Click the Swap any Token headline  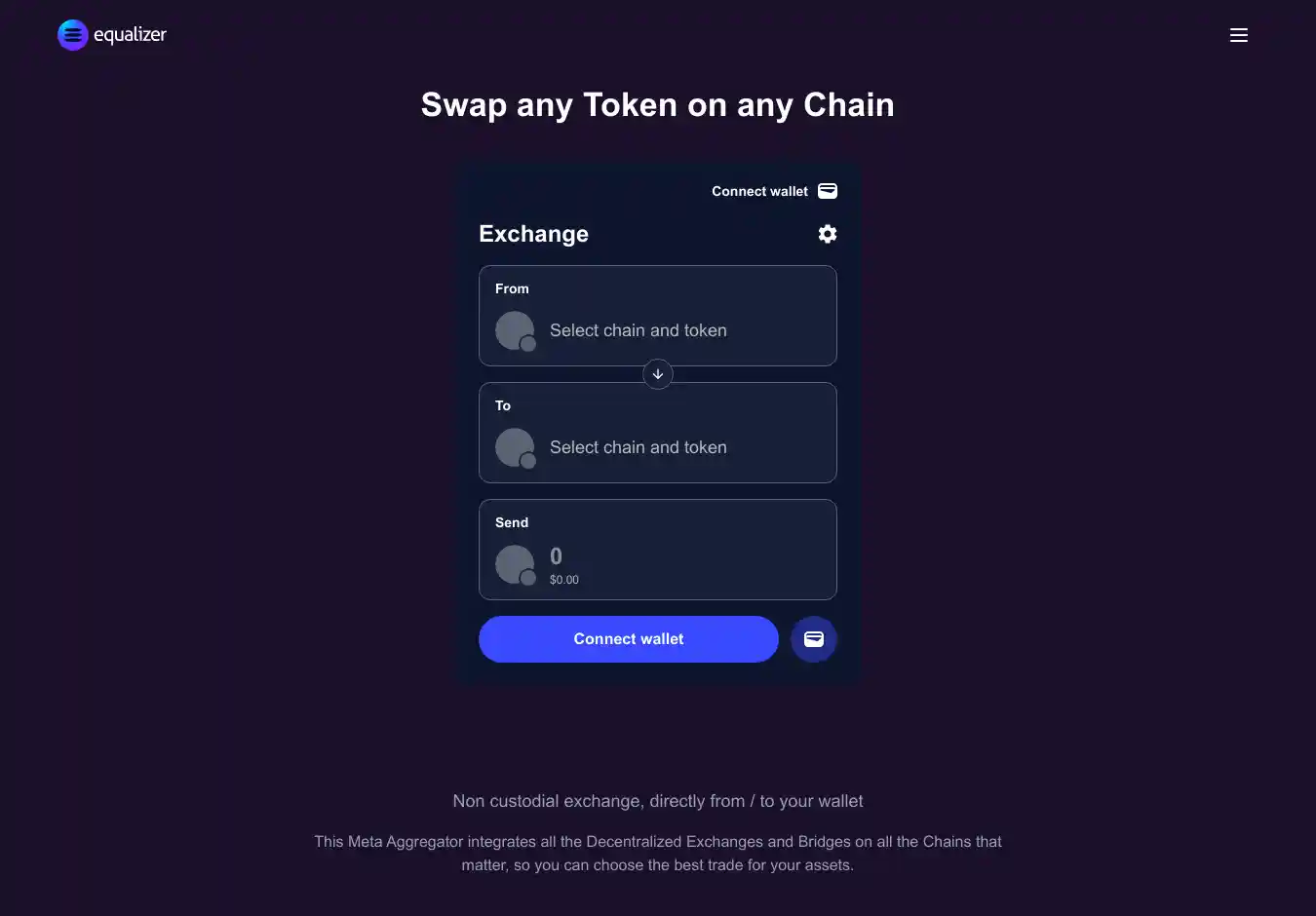658,105
